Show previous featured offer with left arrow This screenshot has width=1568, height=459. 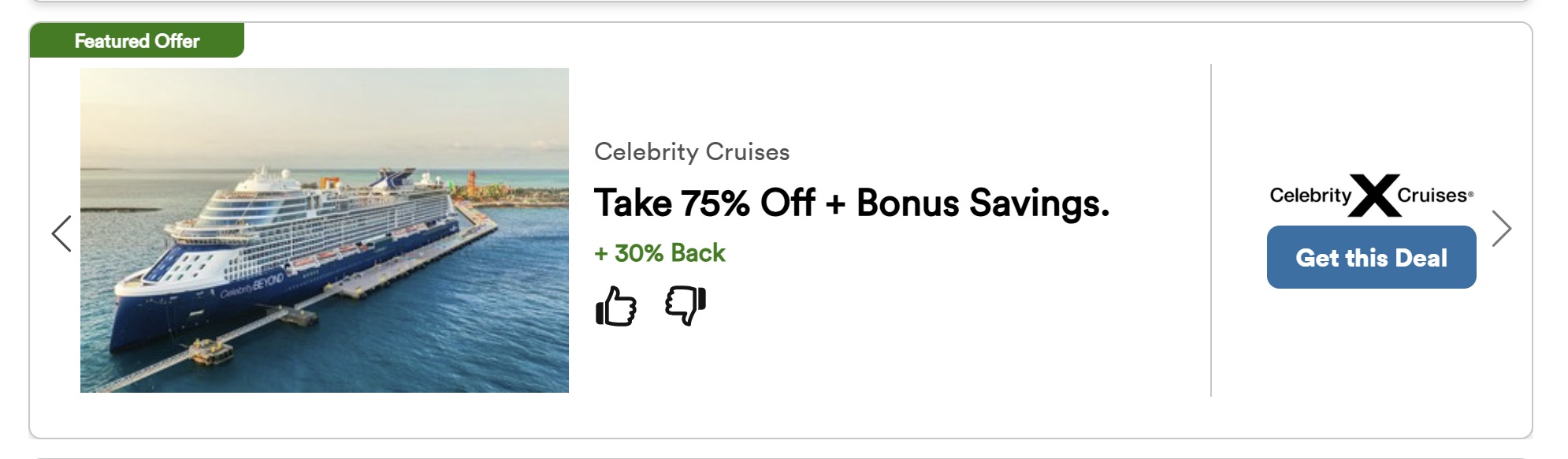[61, 233]
